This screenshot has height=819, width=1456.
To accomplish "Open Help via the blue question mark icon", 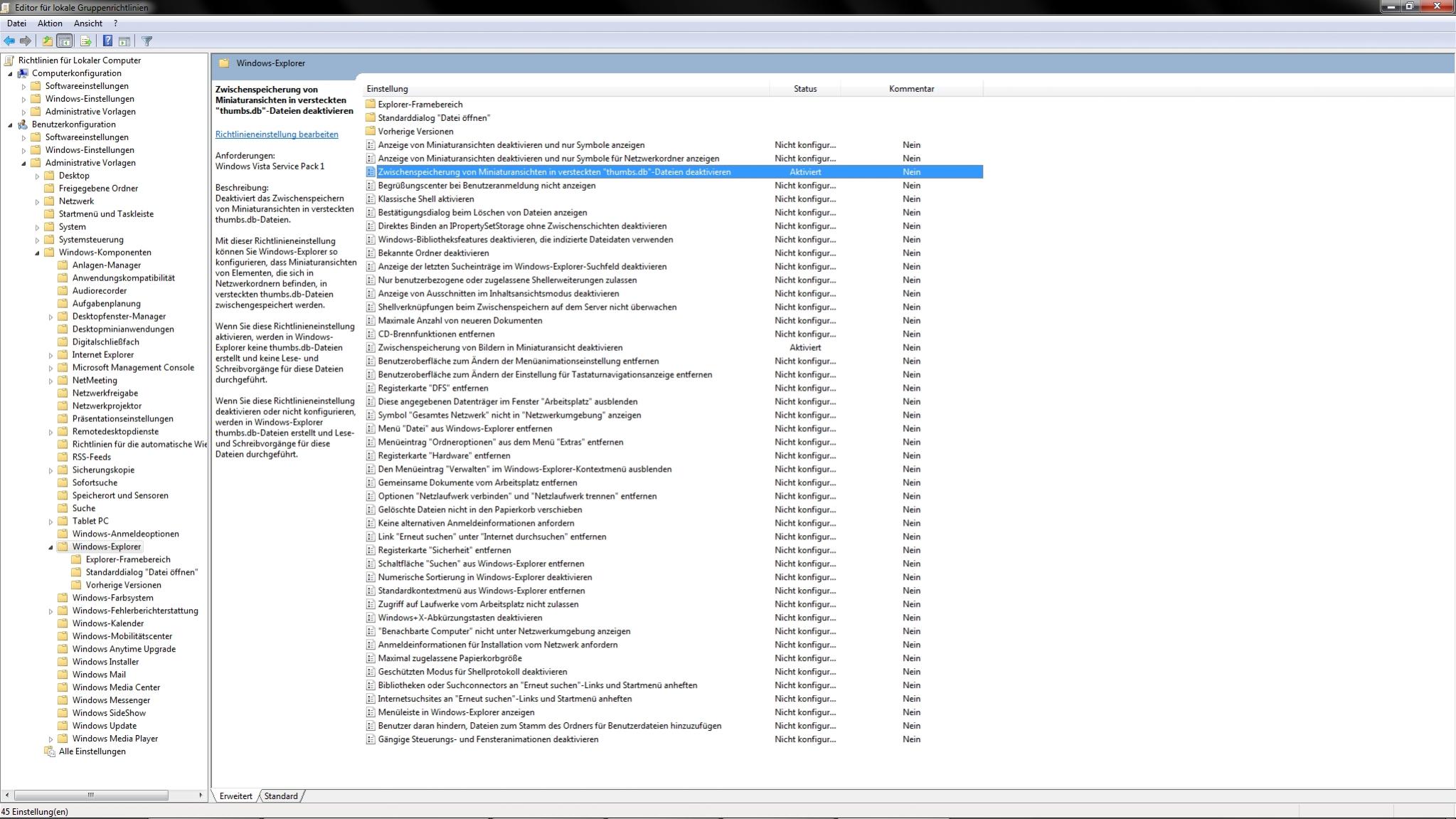I will click(x=107, y=41).
